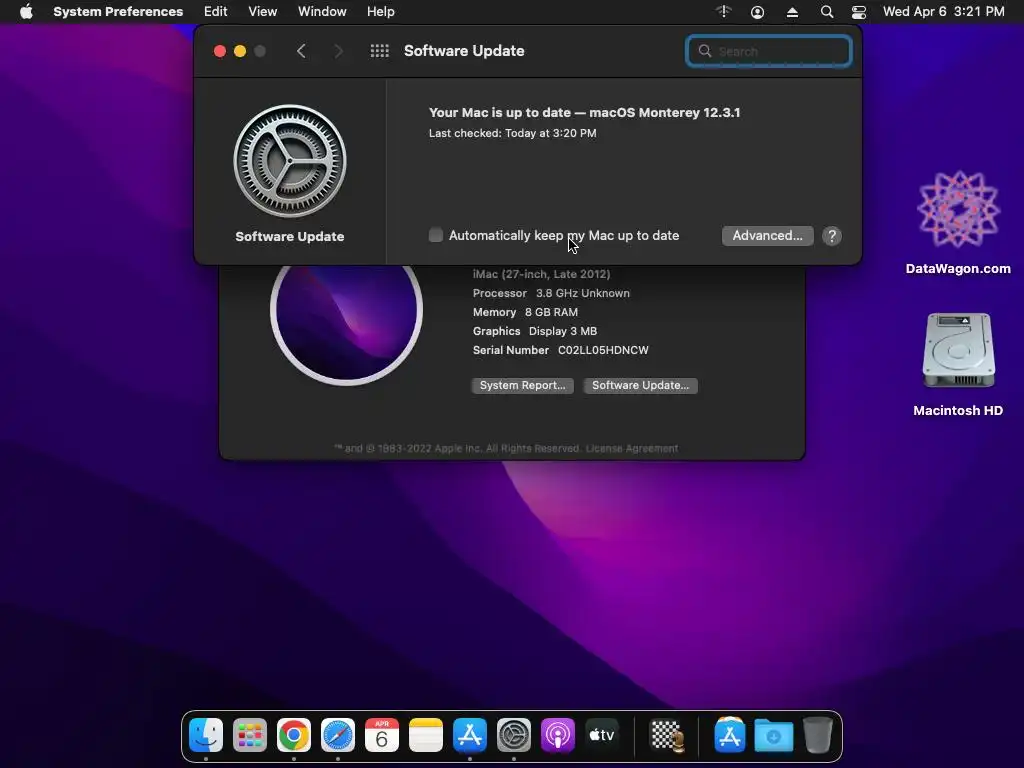This screenshot has height=768, width=1024.
Task: Open Notes from the Dock
Action: click(426, 735)
